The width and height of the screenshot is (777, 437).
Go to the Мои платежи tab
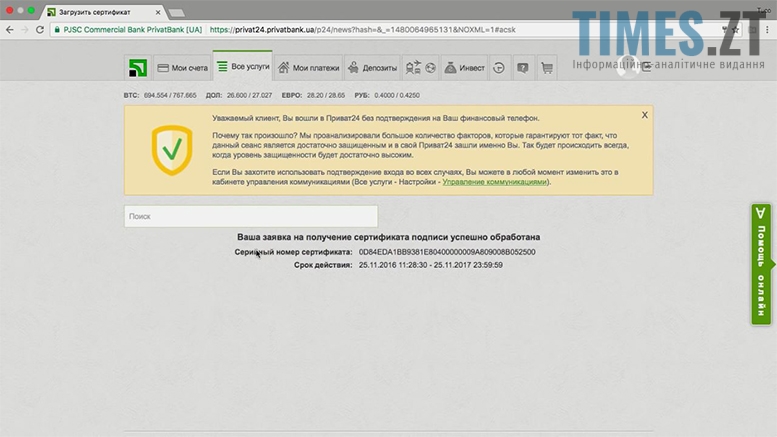coord(308,68)
